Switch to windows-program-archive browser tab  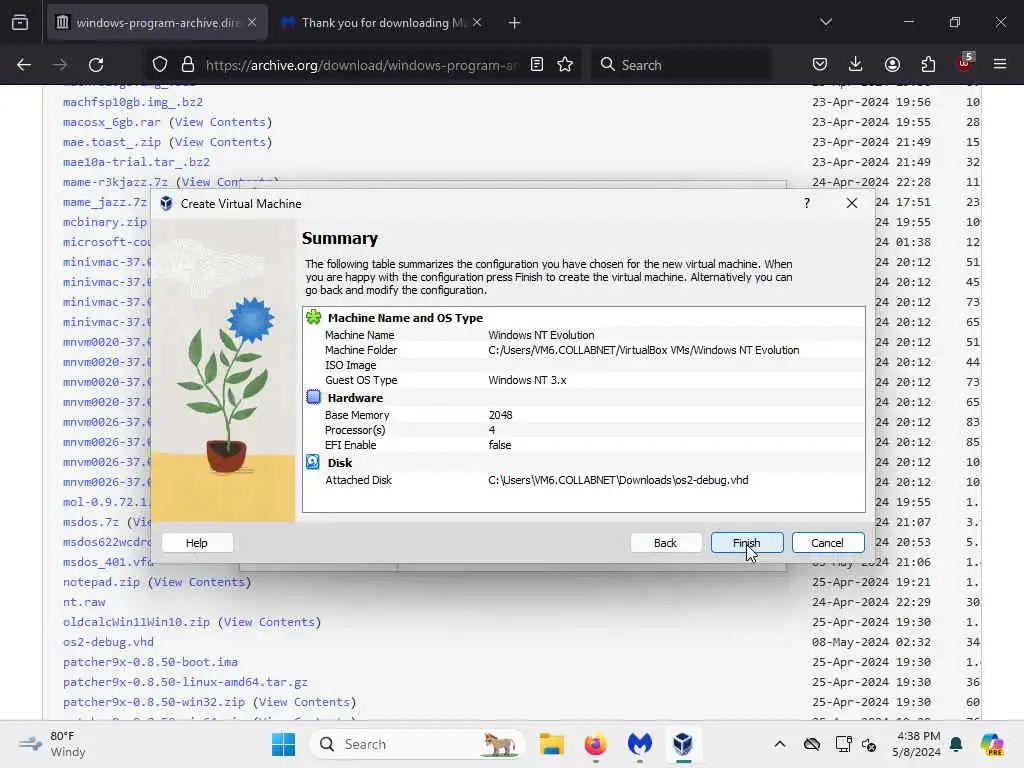point(157,23)
